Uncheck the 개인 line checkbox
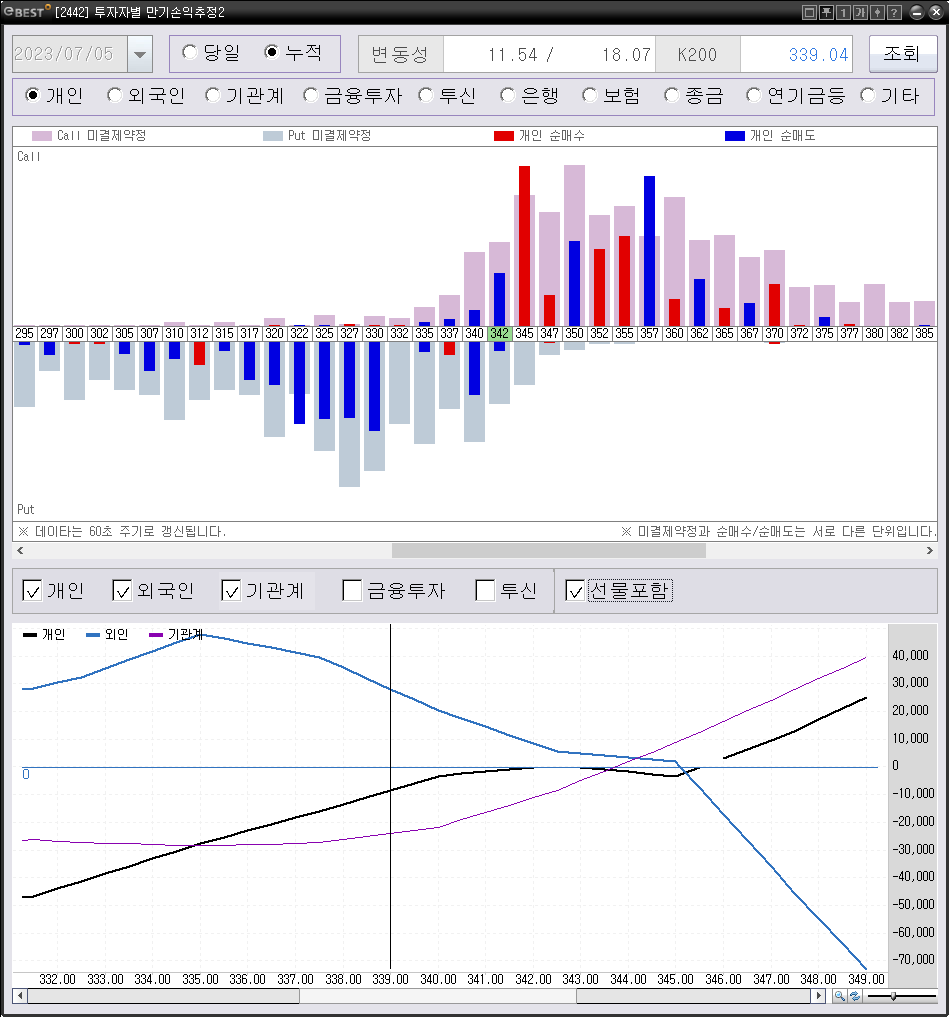Screen dimensions: 949x1017 [x=32, y=590]
